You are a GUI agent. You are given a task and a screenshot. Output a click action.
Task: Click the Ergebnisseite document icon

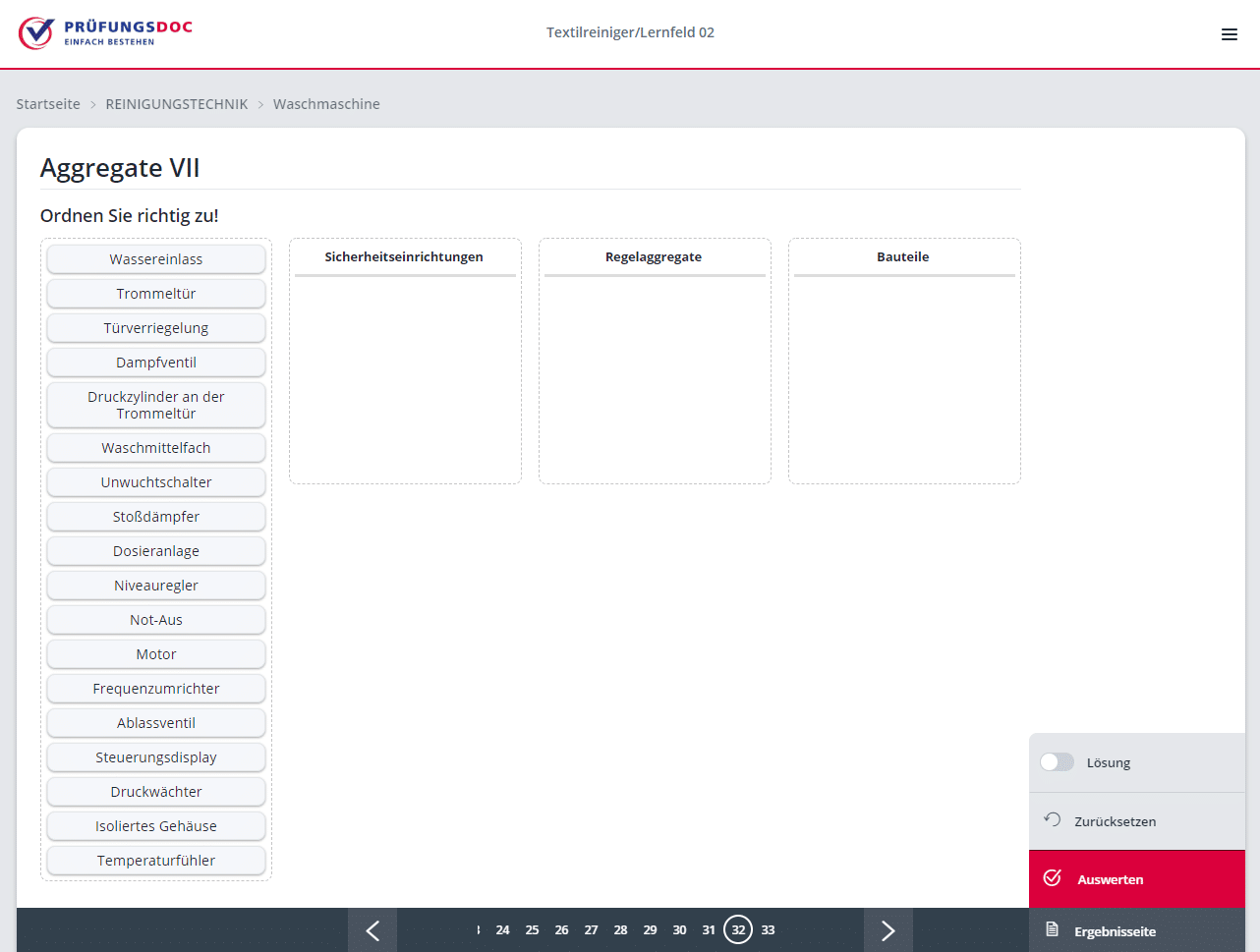tap(1052, 929)
